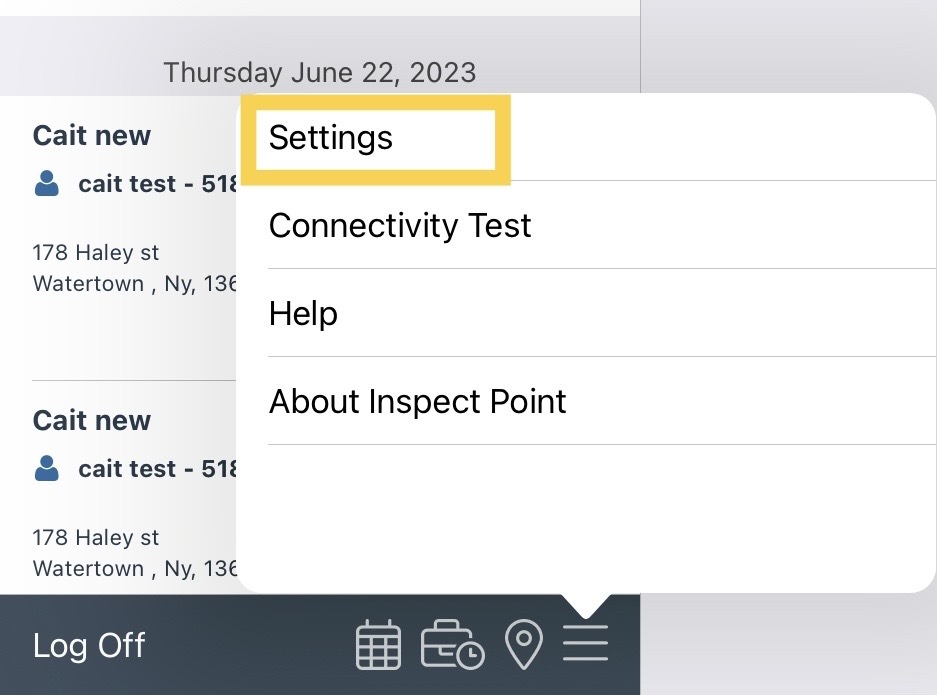This screenshot has height=695, width=937.
Task: Select the cait test - 518 contact link
Action: tap(160, 183)
